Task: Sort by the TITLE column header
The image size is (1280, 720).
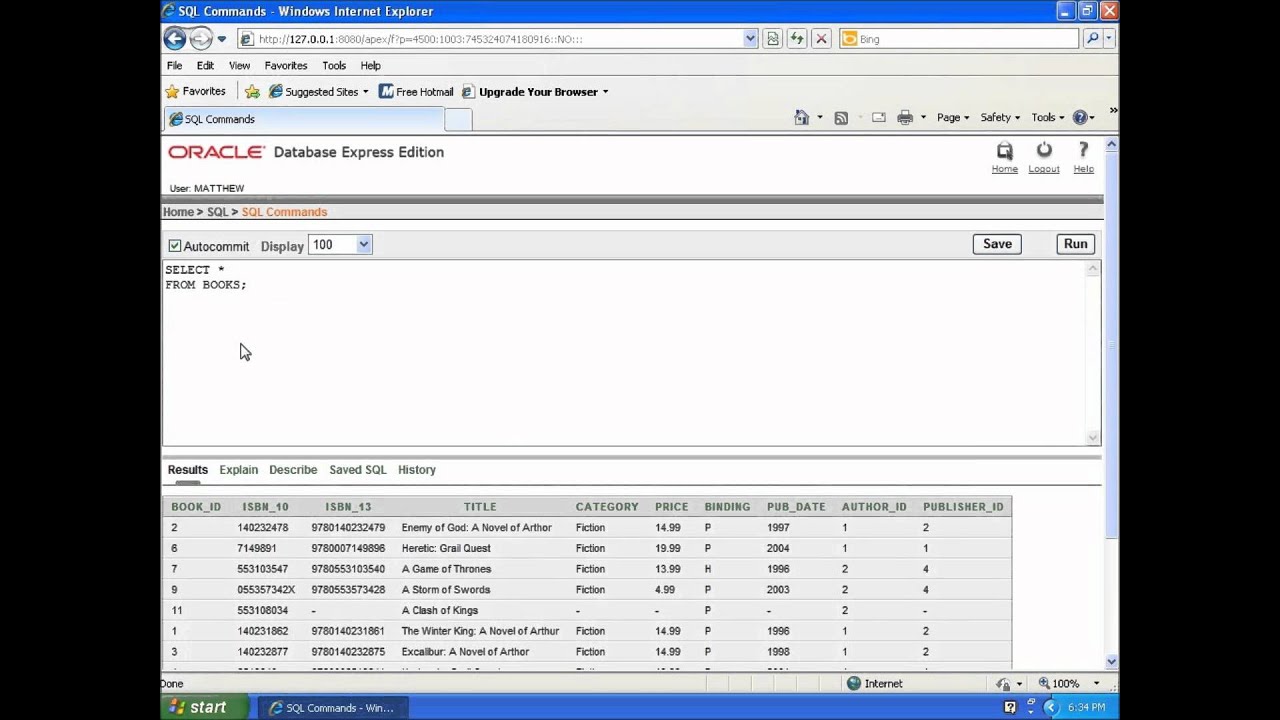Action: point(480,507)
